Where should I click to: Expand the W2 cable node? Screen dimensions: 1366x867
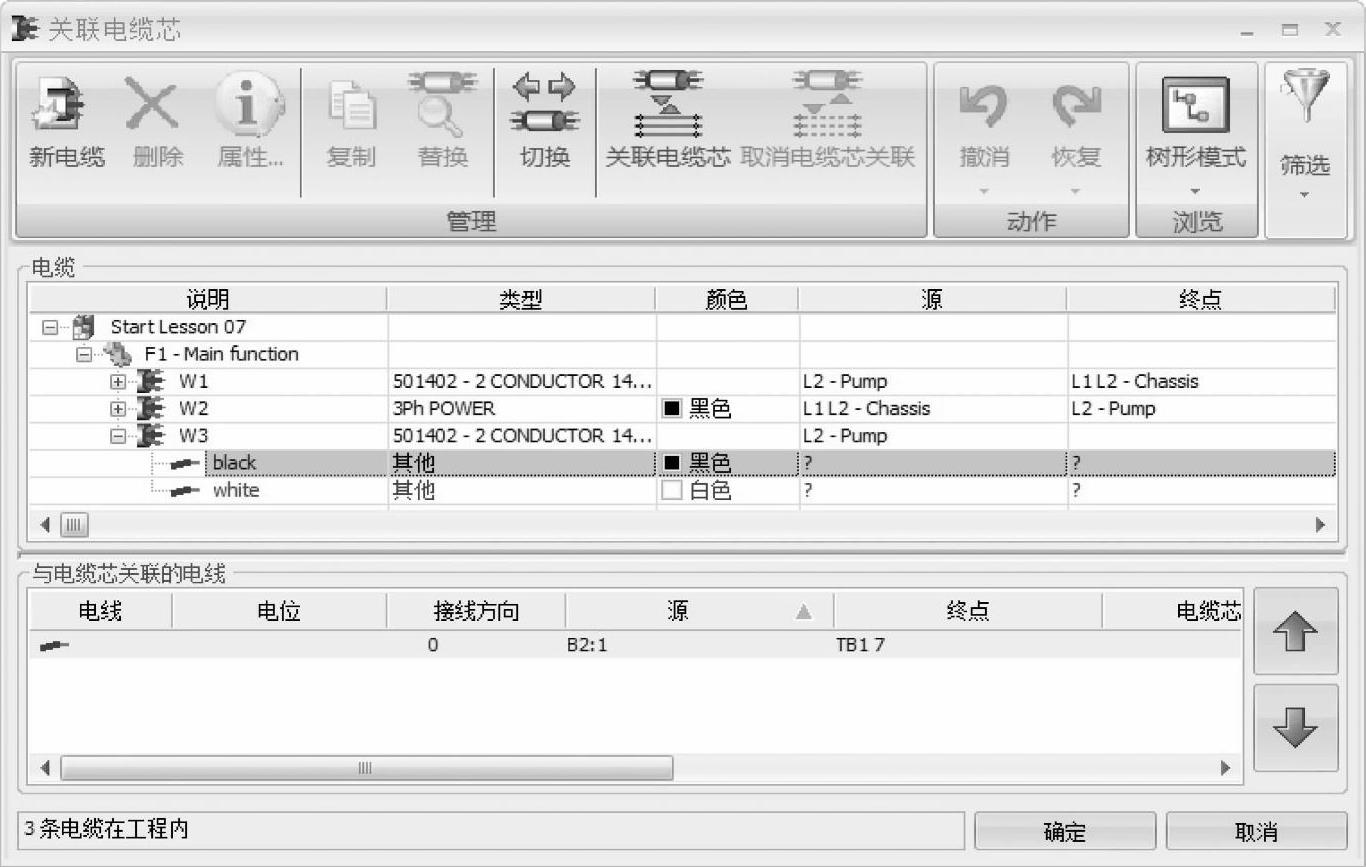click(x=118, y=408)
